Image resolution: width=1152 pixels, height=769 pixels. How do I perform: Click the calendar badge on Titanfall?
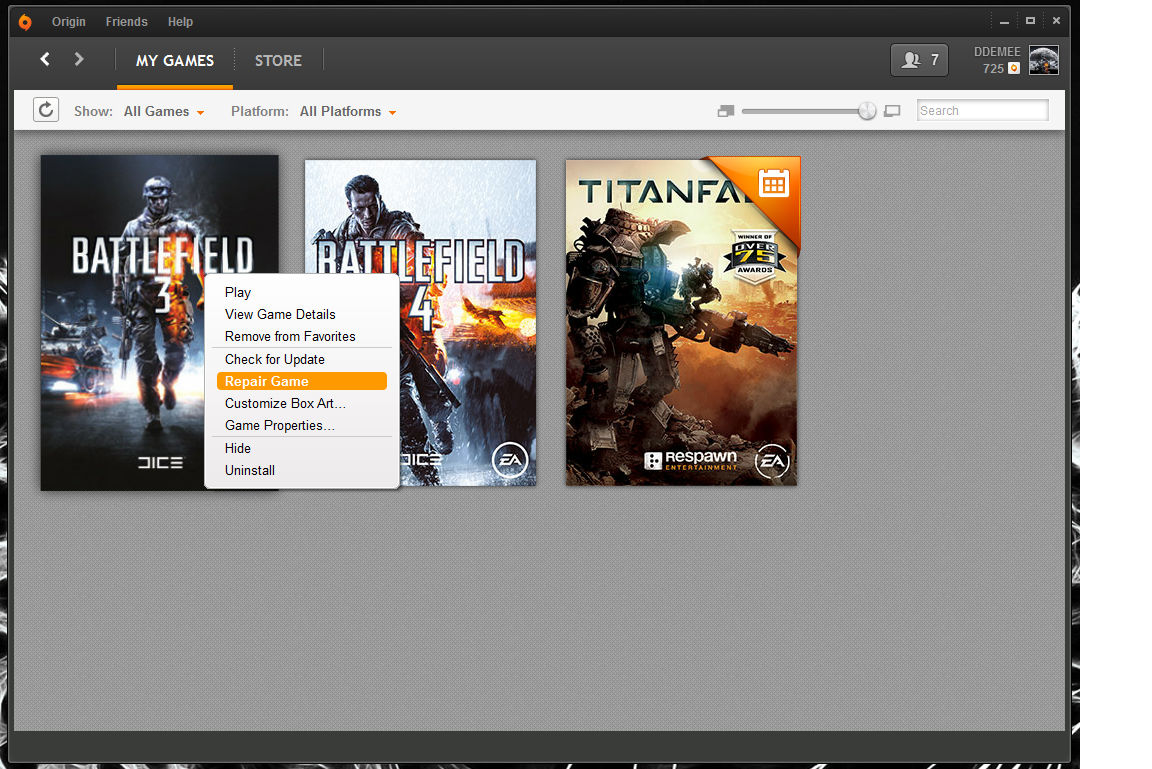[x=774, y=182]
